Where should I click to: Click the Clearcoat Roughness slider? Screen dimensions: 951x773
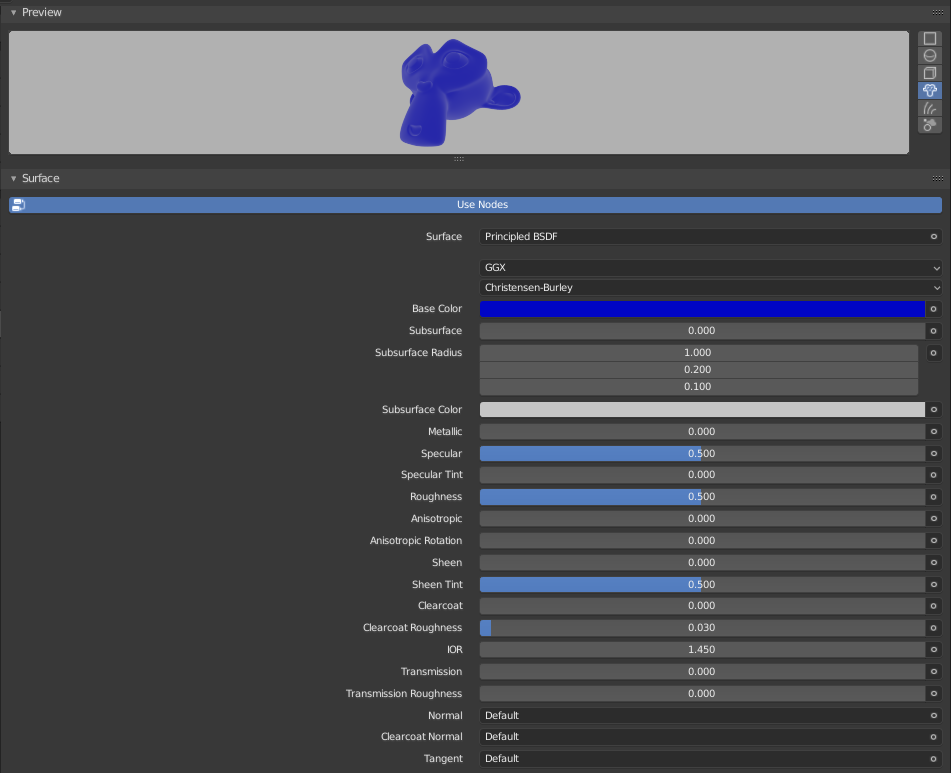(x=702, y=627)
